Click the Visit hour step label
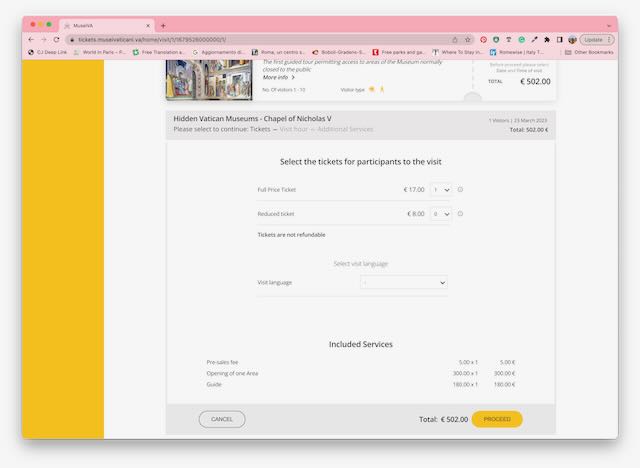 [x=293, y=129]
